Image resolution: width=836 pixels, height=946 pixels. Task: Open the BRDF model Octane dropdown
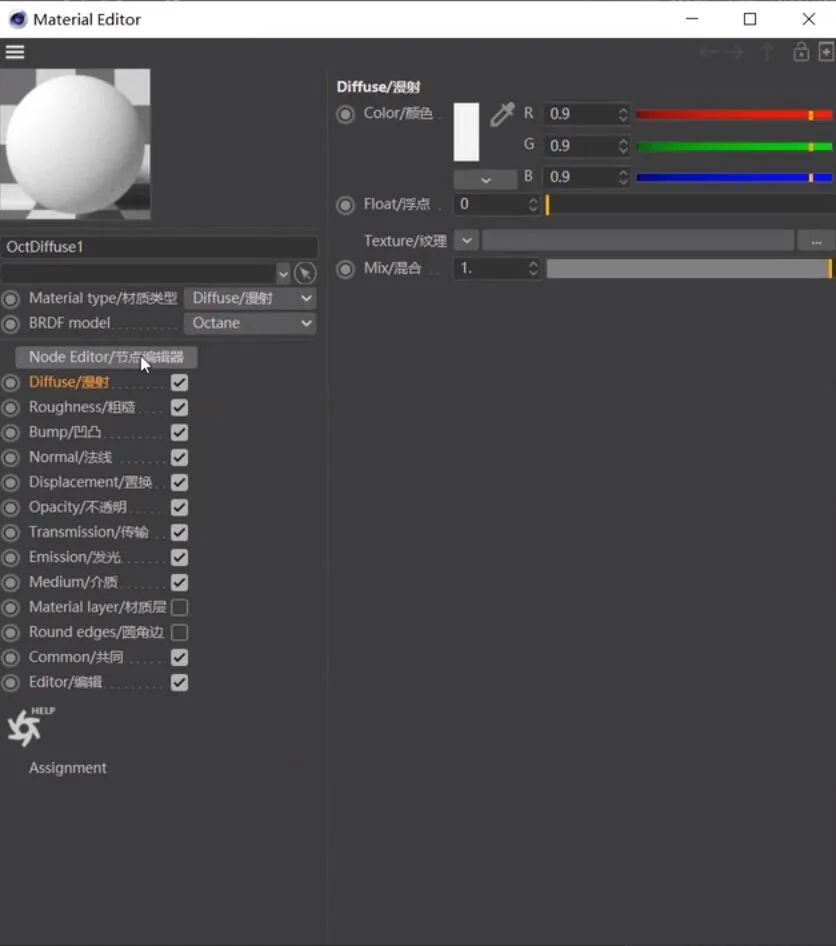[x=250, y=323]
